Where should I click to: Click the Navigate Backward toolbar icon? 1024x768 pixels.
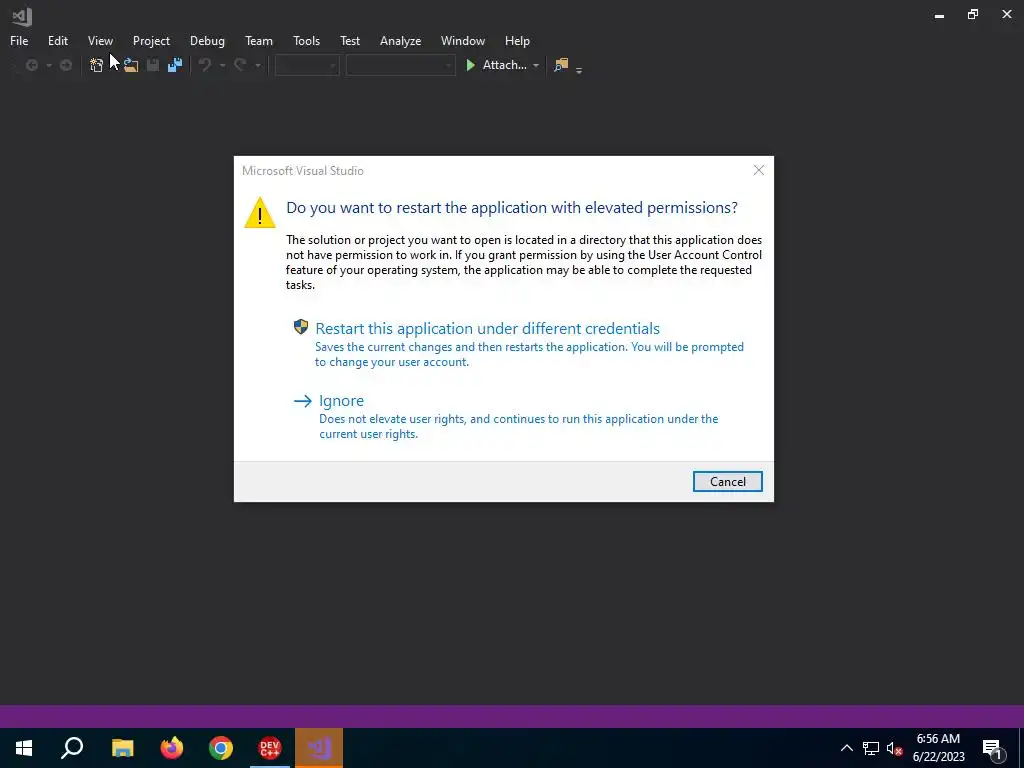tap(31, 65)
